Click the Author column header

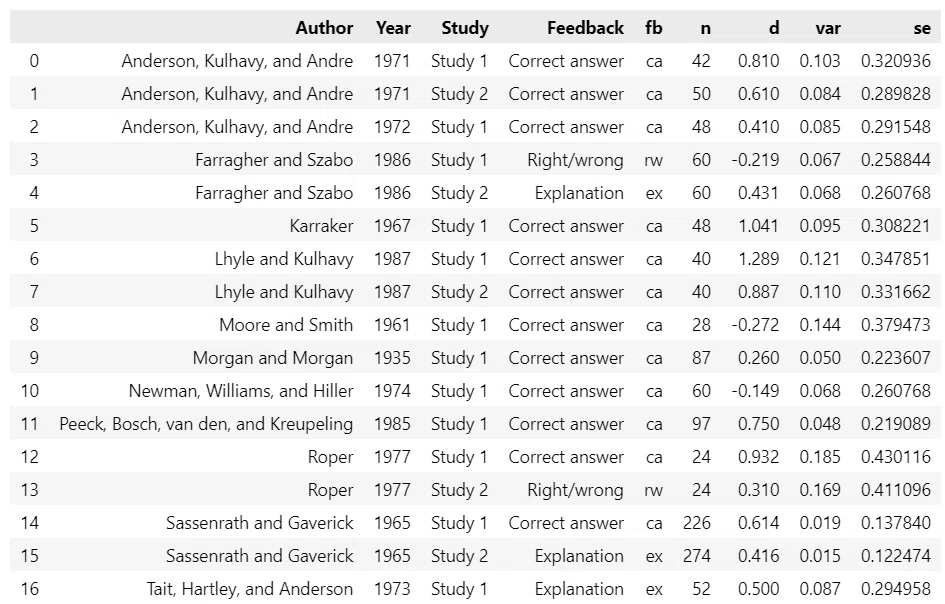pos(324,28)
